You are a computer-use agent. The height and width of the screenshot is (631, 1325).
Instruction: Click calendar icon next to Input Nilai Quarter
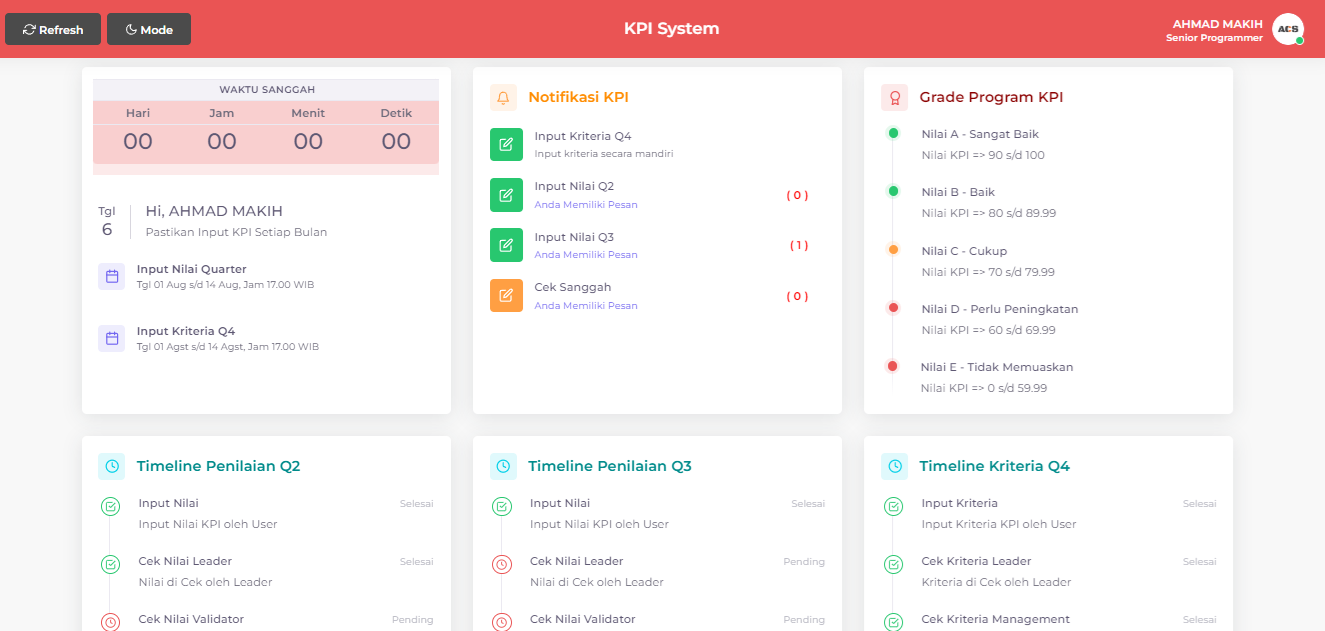pyautogui.click(x=111, y=277)
